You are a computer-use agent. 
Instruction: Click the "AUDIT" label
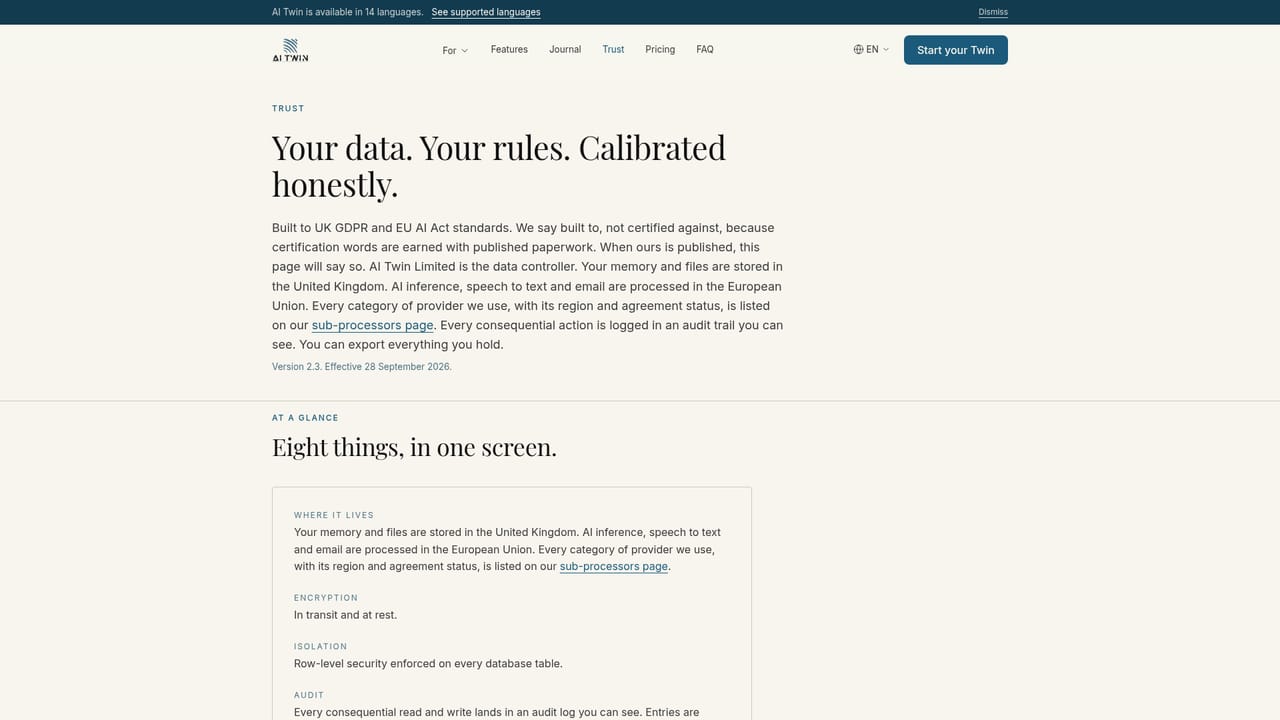309,695
